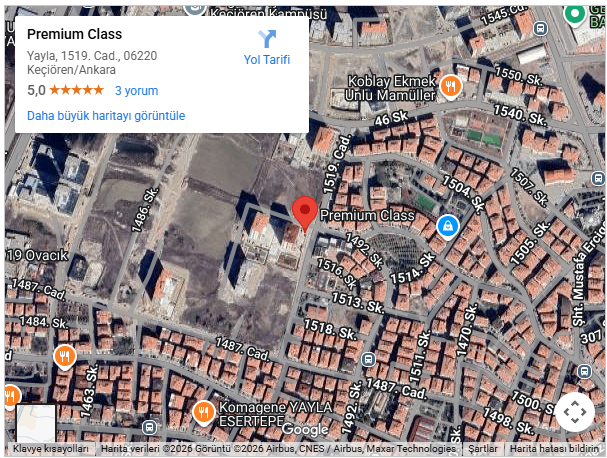Open the Şartlar terms link
The image size is (607, 458).
point(483,449)
